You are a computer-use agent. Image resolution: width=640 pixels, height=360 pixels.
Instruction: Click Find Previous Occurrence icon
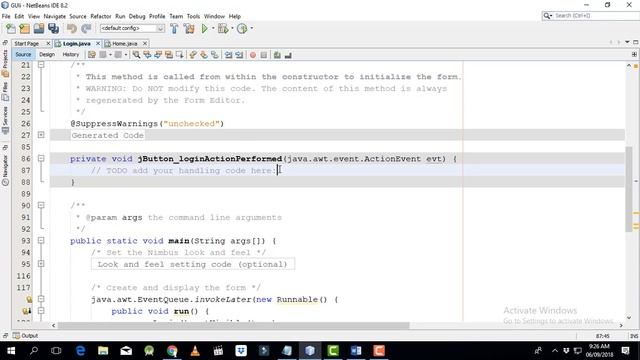[x=147, y=55]
